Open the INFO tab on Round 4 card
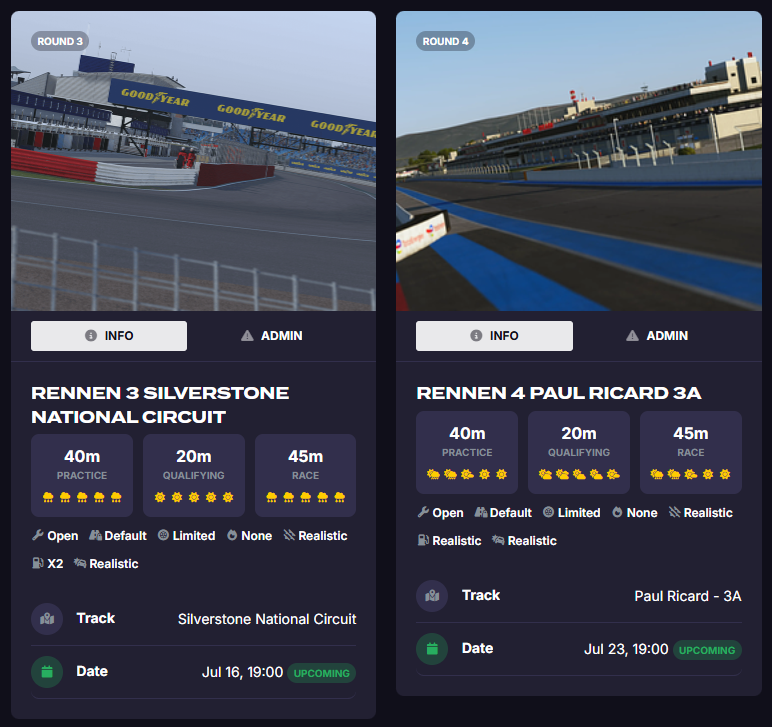Viewport: 772px width, 727px height. 494,336
